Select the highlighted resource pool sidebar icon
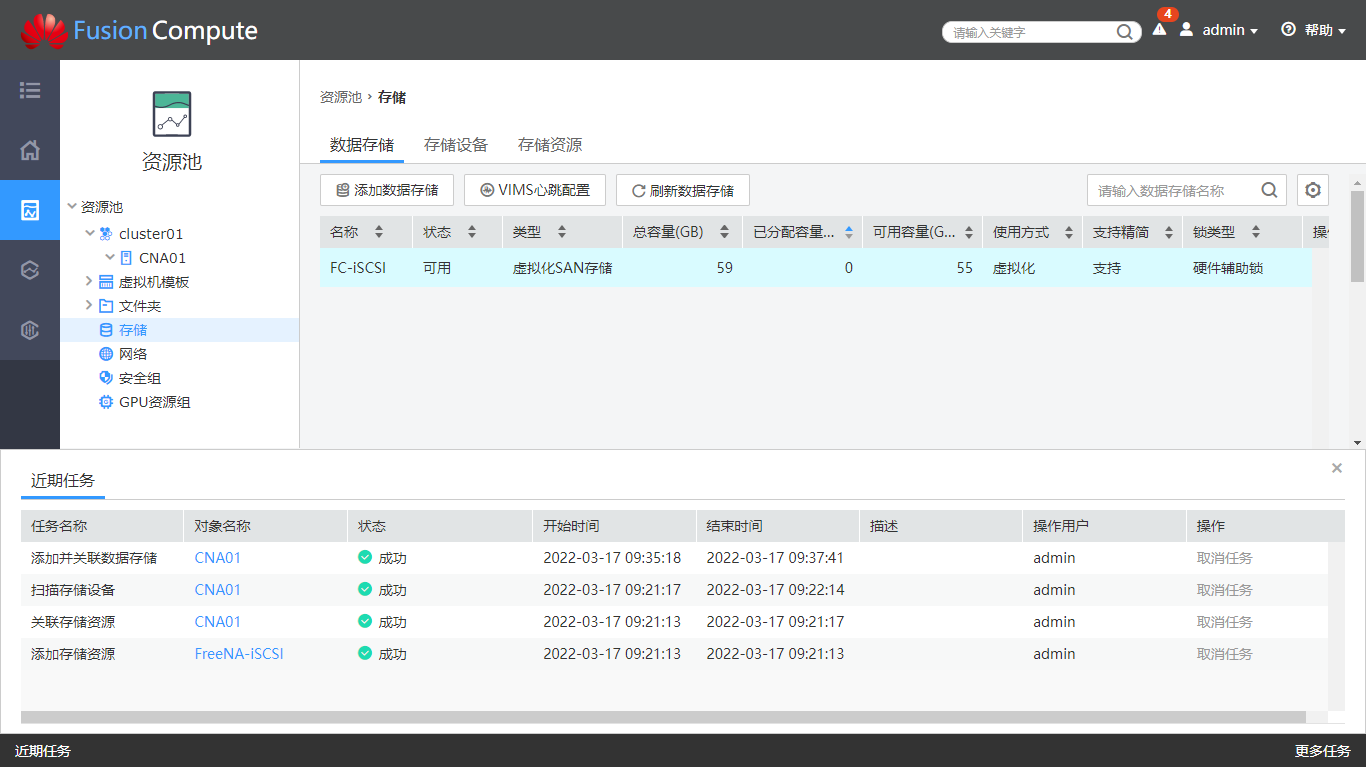 point(30,210)
